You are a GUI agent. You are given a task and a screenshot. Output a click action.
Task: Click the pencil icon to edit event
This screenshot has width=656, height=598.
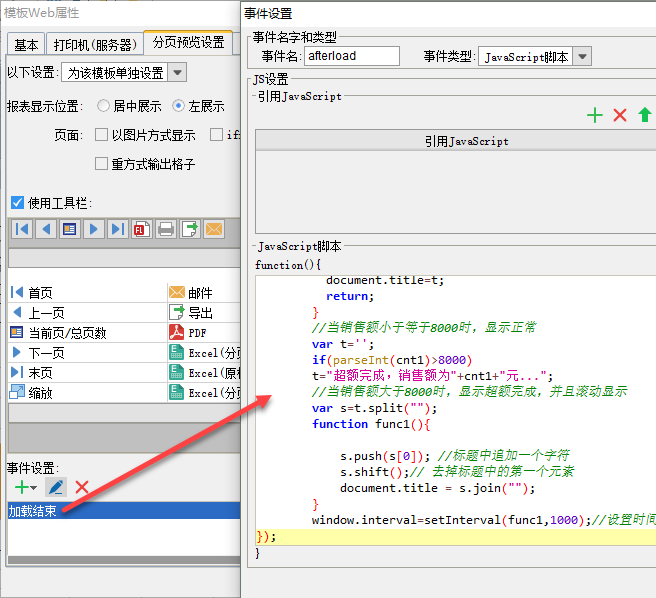56,487
